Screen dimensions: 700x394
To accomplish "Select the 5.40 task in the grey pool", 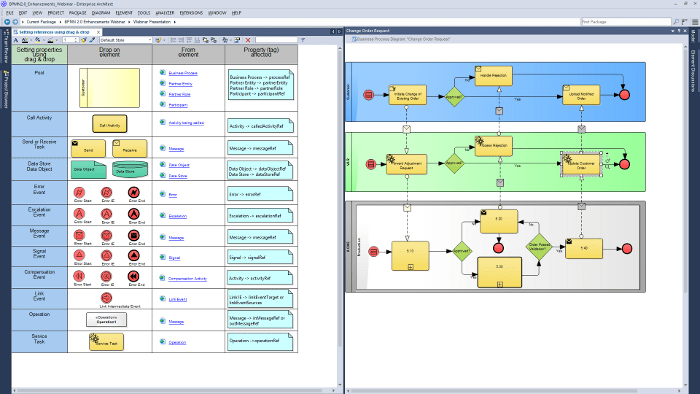I will tap(584, 249).
